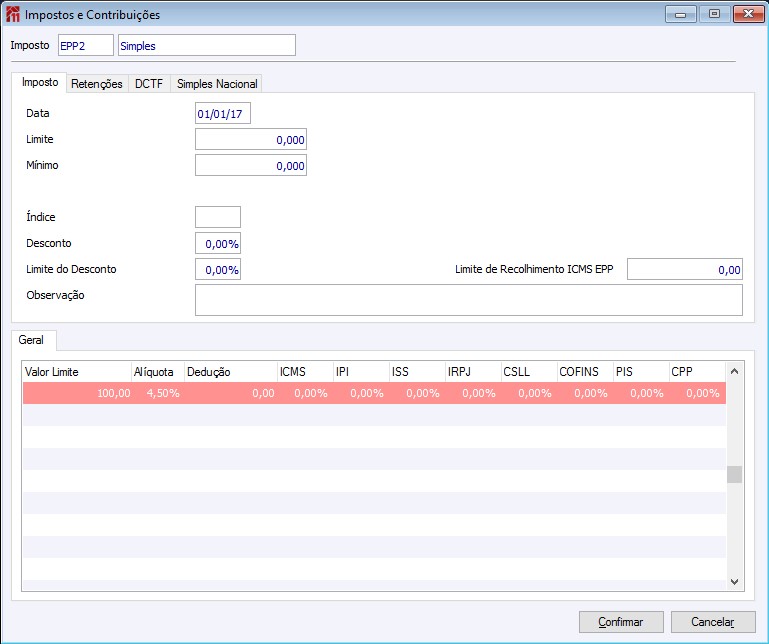Click the PIS column header
This screenshot has height=644, width=769.
(x=641, y=372)
